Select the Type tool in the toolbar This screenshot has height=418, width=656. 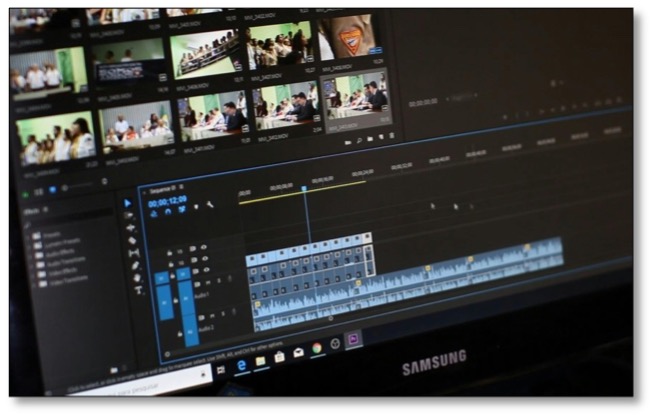(x=137, y=291)
